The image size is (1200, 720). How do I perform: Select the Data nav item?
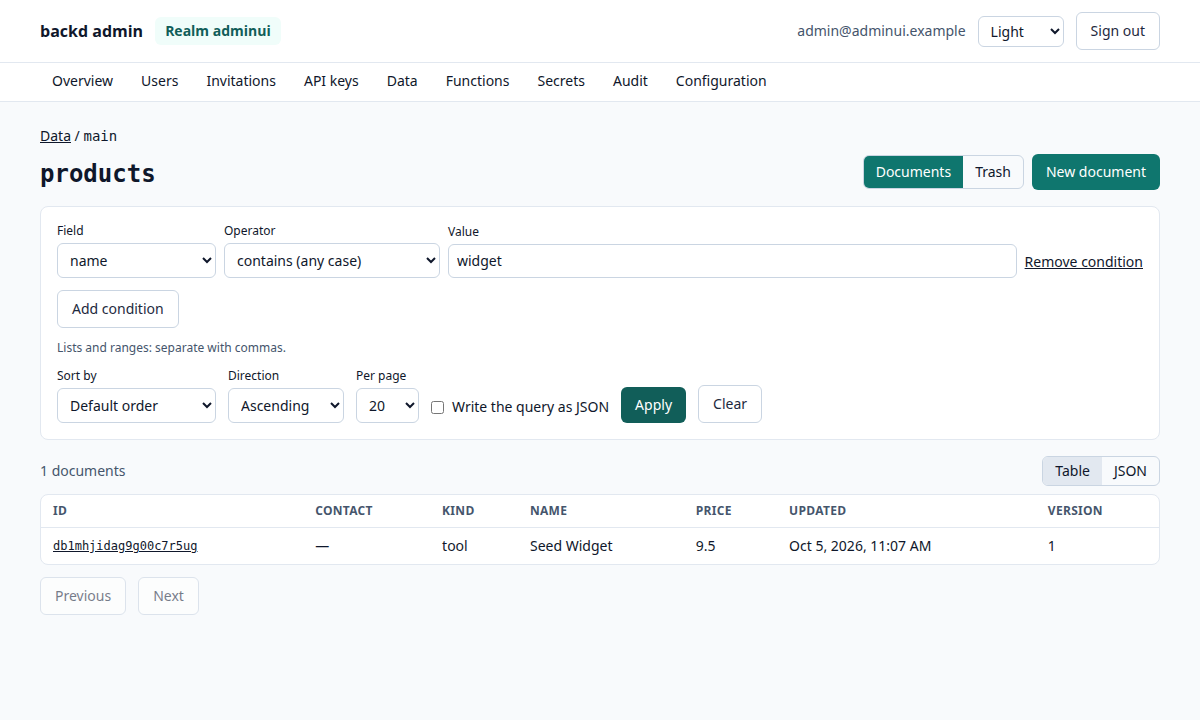(x=402, y=81)
